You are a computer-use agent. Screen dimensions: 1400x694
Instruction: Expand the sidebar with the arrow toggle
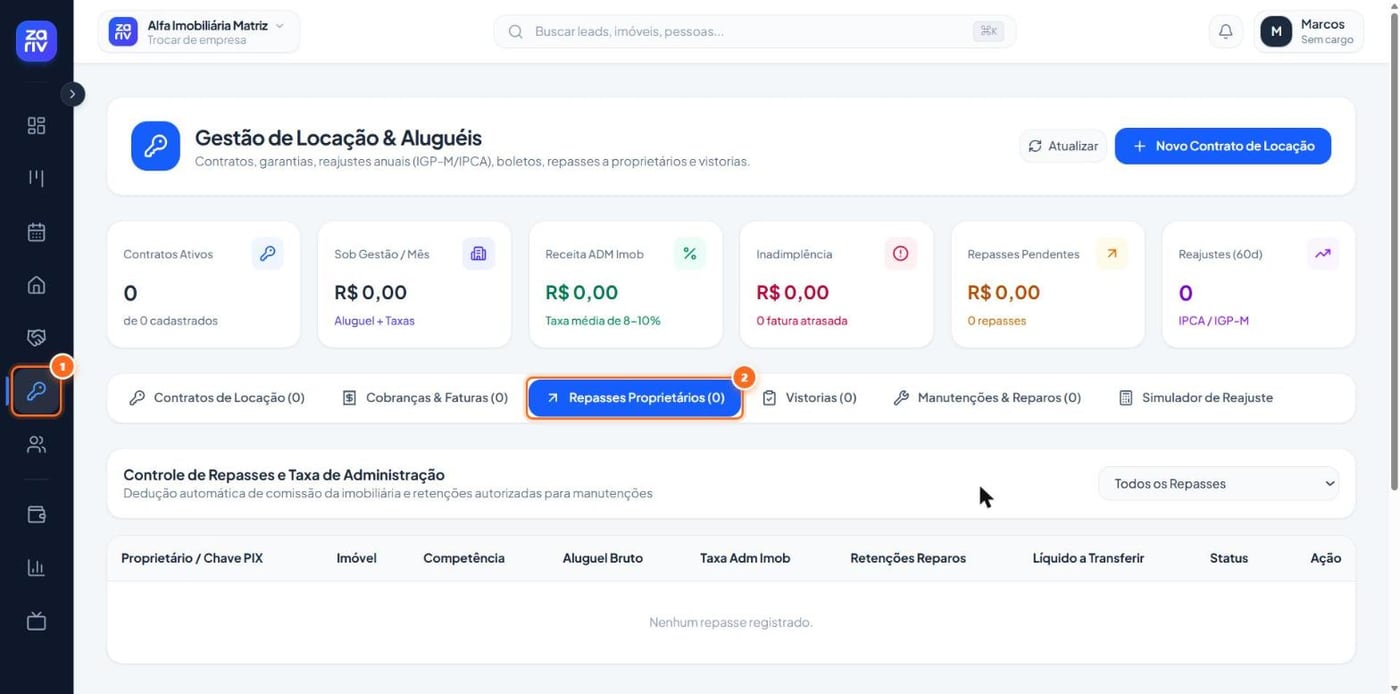click(72, 94)
